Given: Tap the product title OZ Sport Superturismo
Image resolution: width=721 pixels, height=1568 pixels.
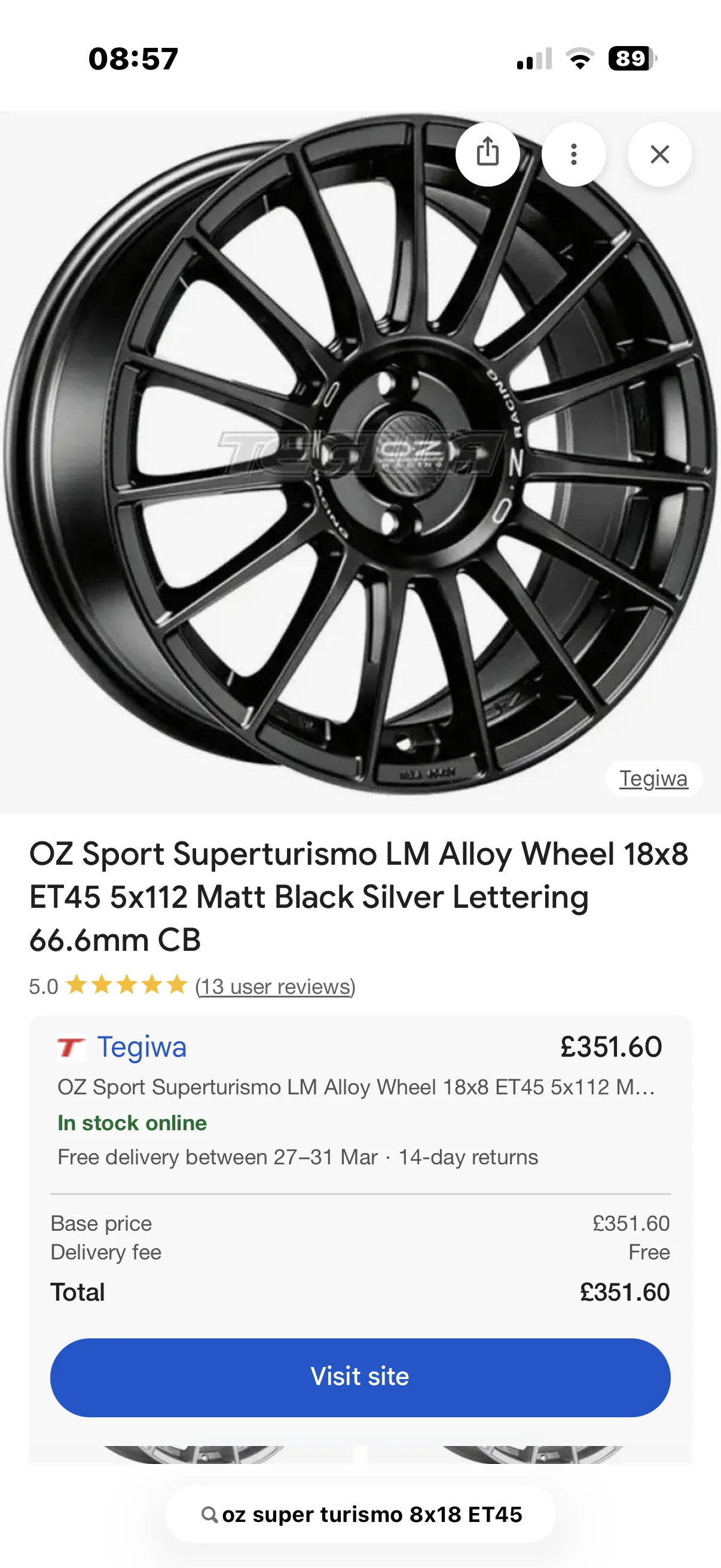Looking at the screenshot, I should 359,896.
